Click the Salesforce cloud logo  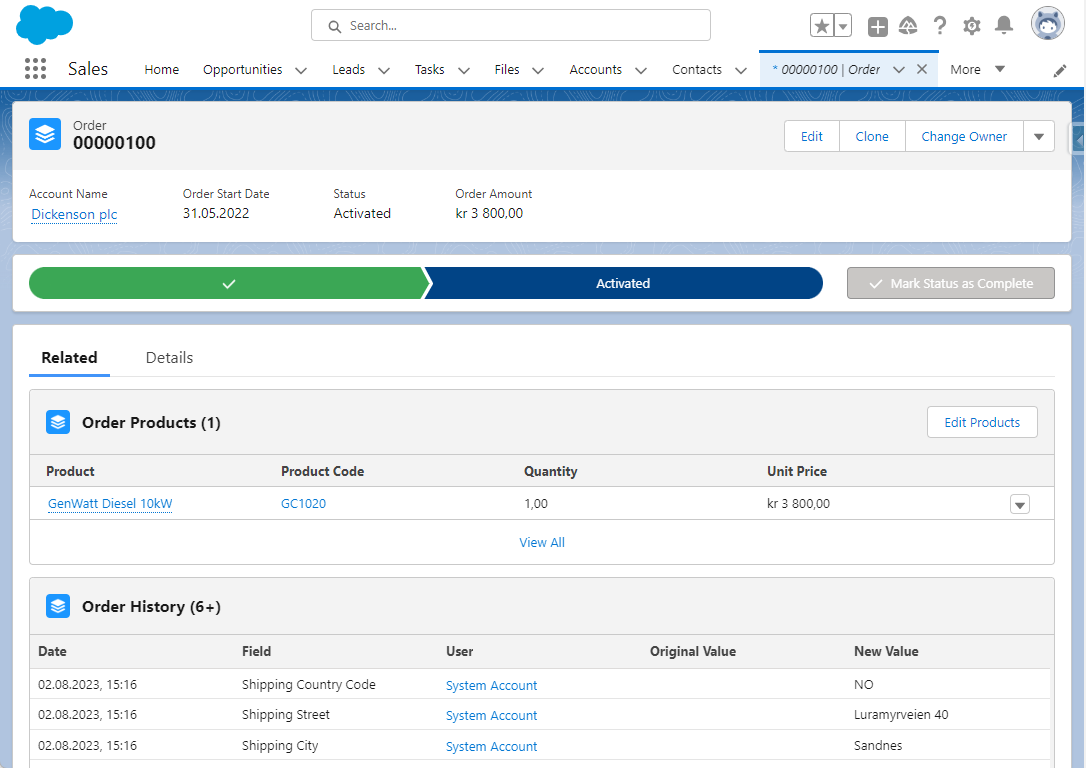44,24
